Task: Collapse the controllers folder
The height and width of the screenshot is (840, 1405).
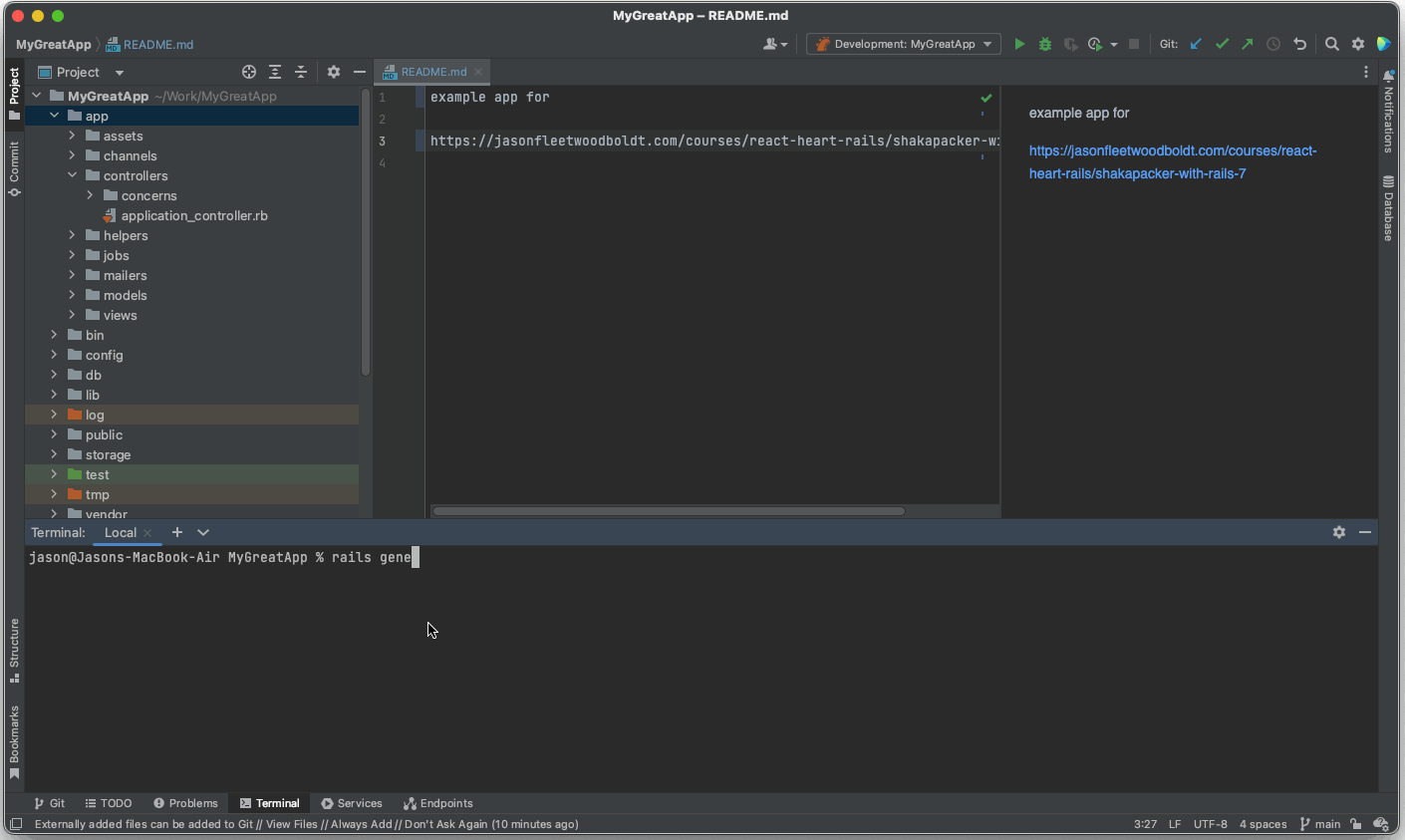Action: 71,175
